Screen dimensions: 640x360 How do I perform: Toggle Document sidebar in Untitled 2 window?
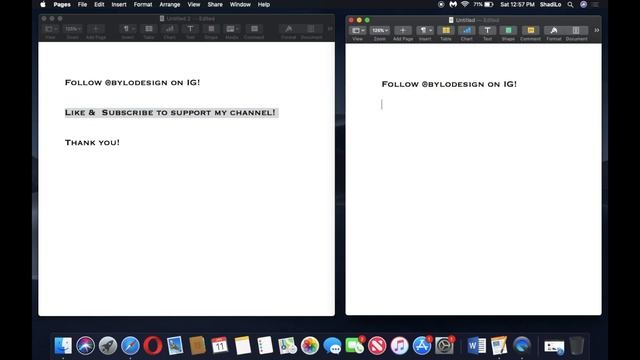point(311,29)
